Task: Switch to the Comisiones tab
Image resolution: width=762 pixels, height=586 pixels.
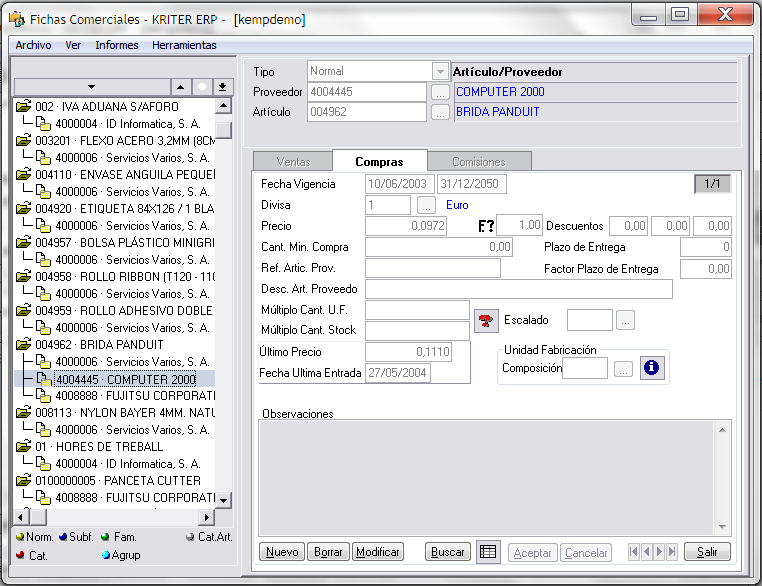Action: pos(479,162)
